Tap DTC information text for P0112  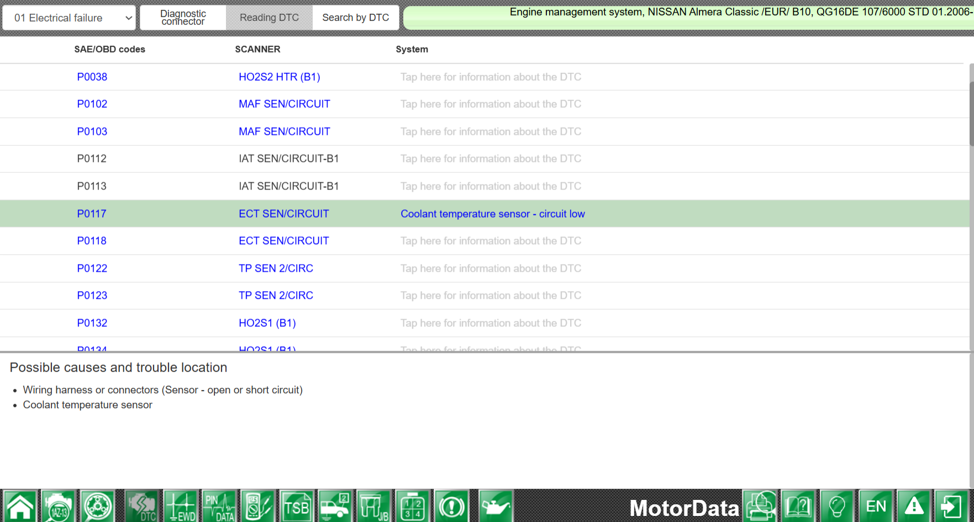coord(491,159)
